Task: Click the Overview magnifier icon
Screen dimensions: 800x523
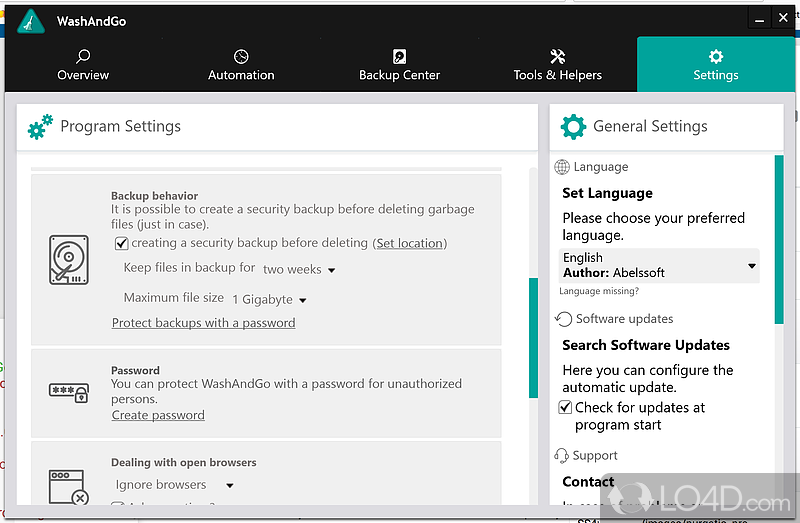Action: click(83, 56)
